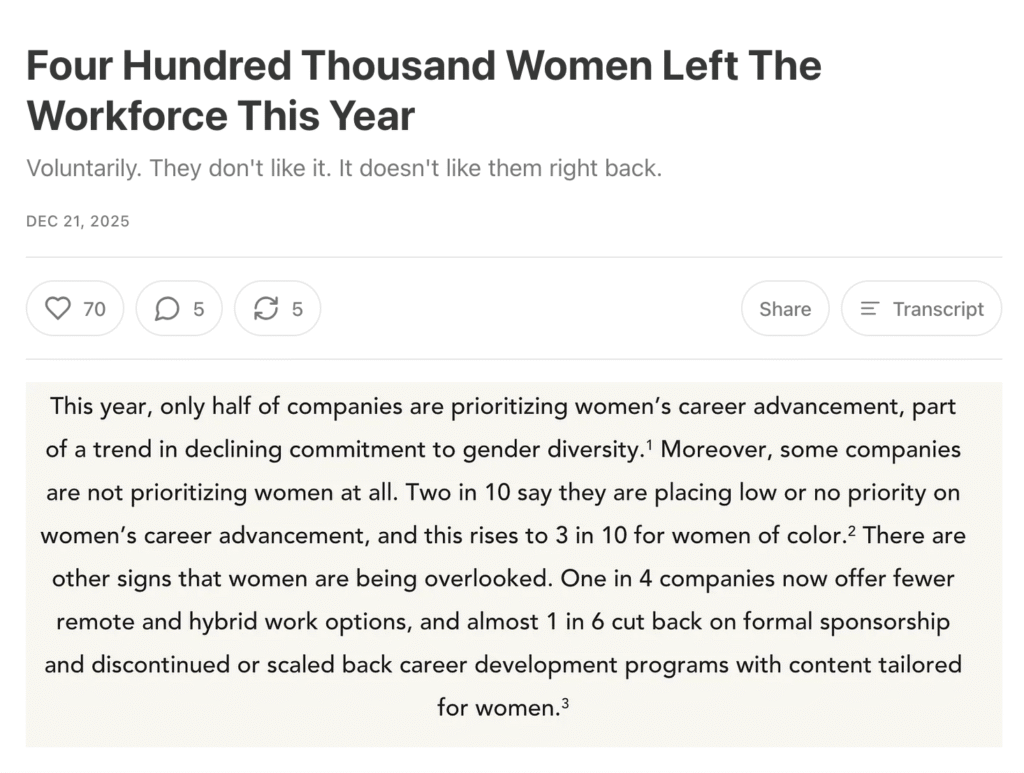Like the post with the heart icon
The width and height of the screenshot is (1024, 773).
point(59,309)
